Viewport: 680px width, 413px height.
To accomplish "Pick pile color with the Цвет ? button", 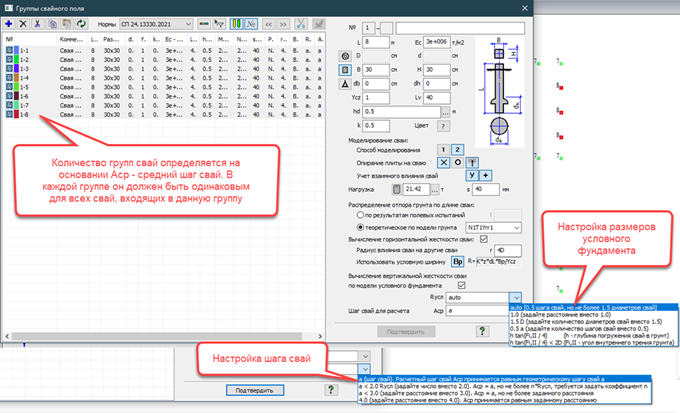I will click(443, 126).
